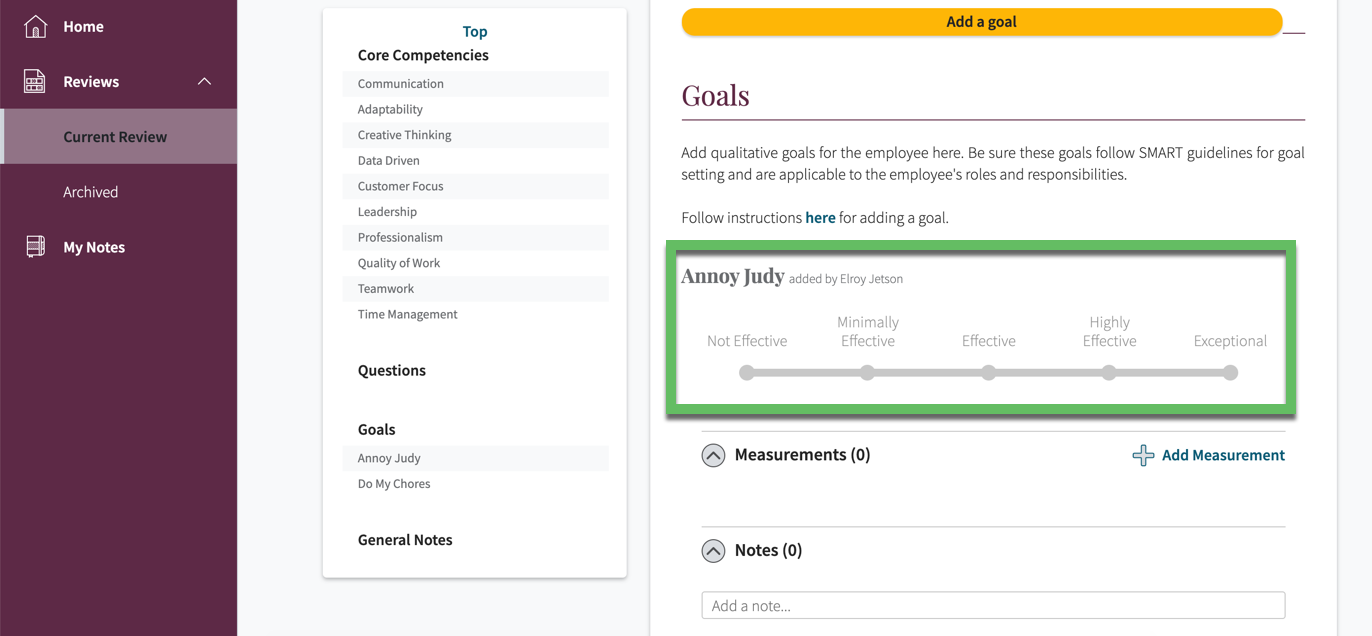Select Minimally Effective rating point
Image resolution: width=1372 pixels, height=636 pixels.
tap(868, 373)
